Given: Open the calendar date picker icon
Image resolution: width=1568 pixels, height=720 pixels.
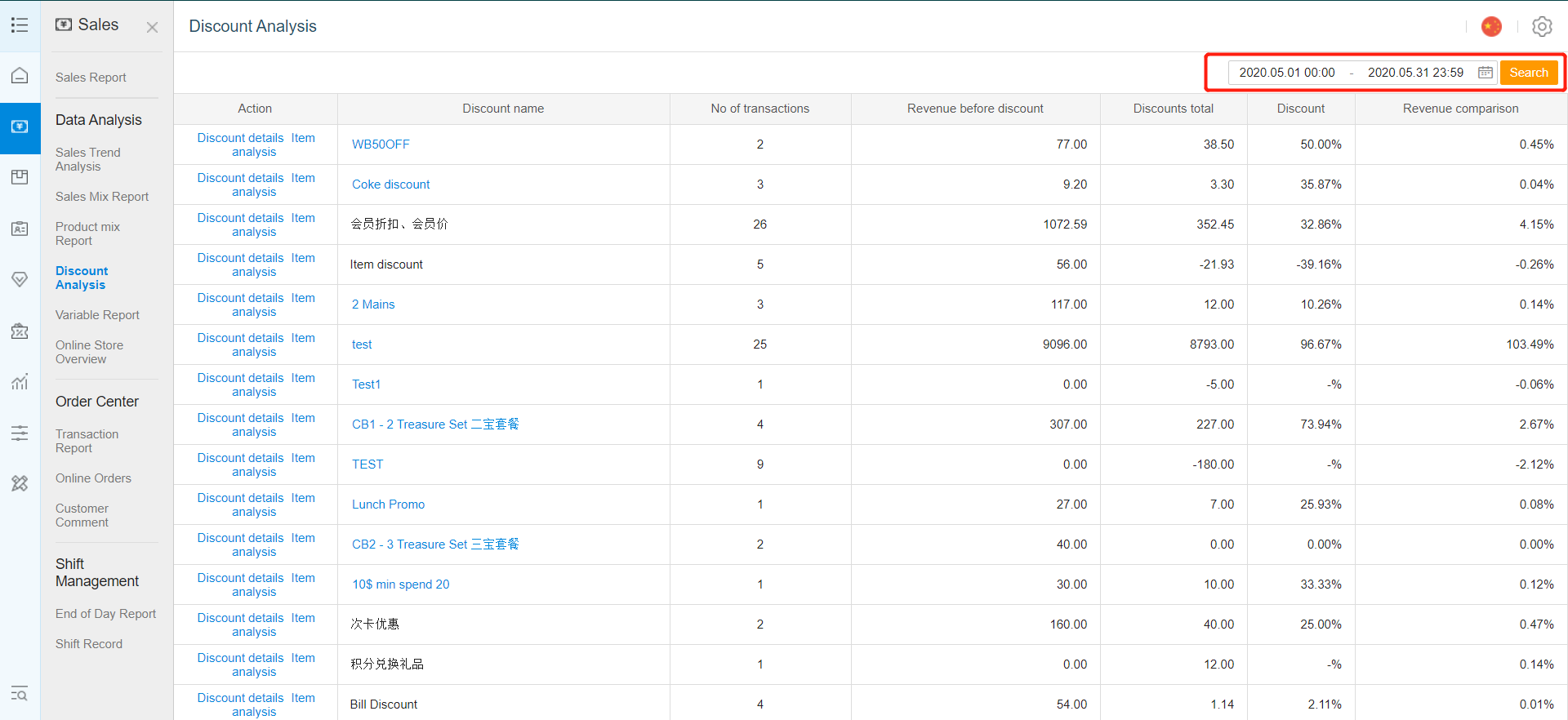Looking at the screenshot, I should (1486, 73).
